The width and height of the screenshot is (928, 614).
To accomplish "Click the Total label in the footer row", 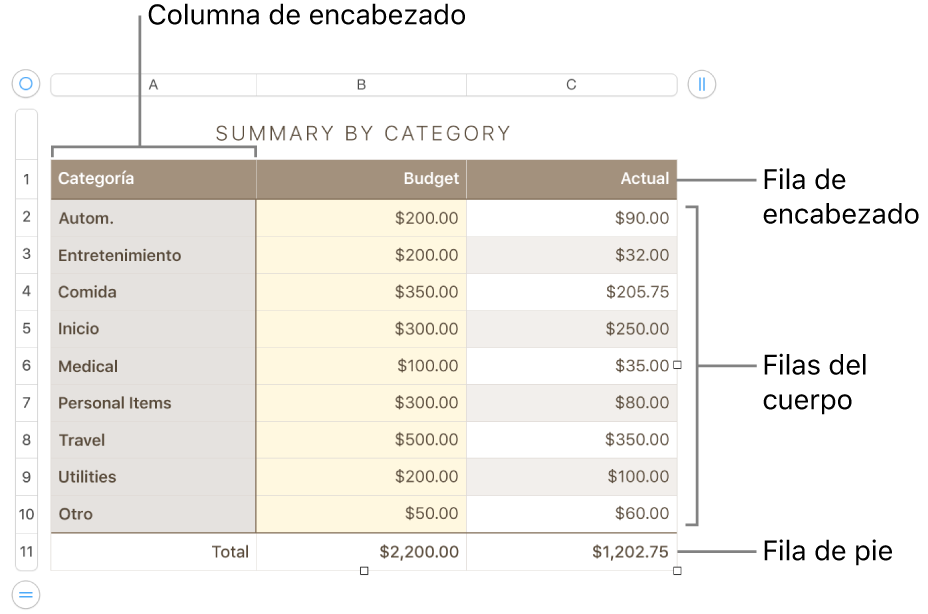I will tap(229, 551).
